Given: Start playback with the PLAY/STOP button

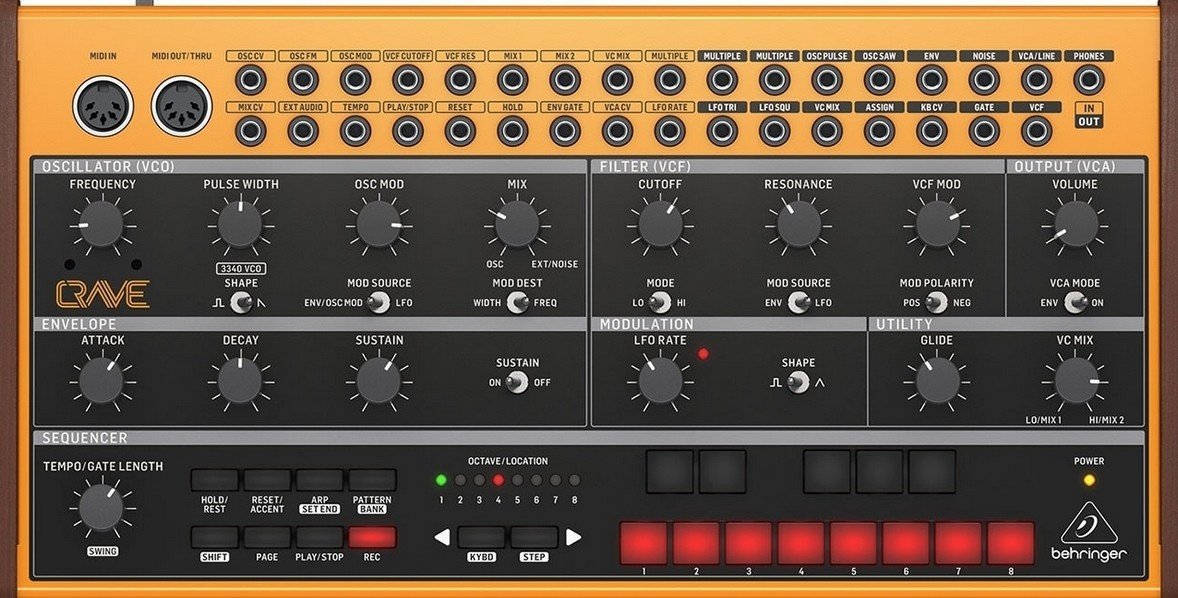Looking at the screenshot, I should coord(319,537).
